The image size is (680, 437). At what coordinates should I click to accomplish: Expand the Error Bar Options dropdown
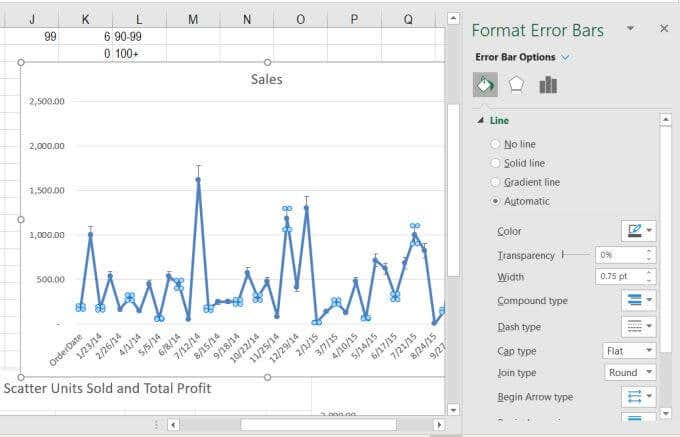(x=566, y=57)
